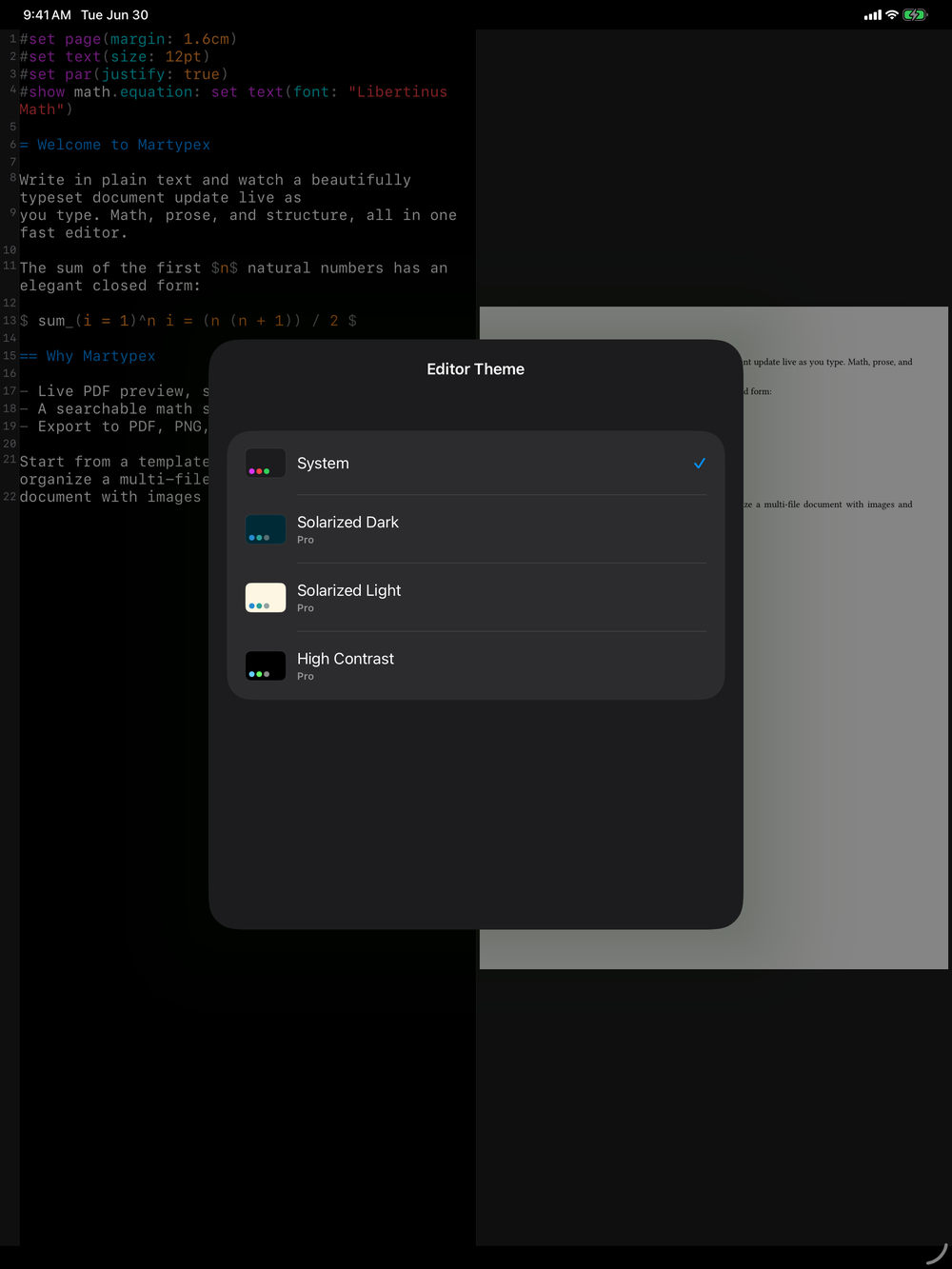Click the "= Welcome to Martypex" heading line
The width and height of the screenshot is (952, 1269).
point(115,145)
